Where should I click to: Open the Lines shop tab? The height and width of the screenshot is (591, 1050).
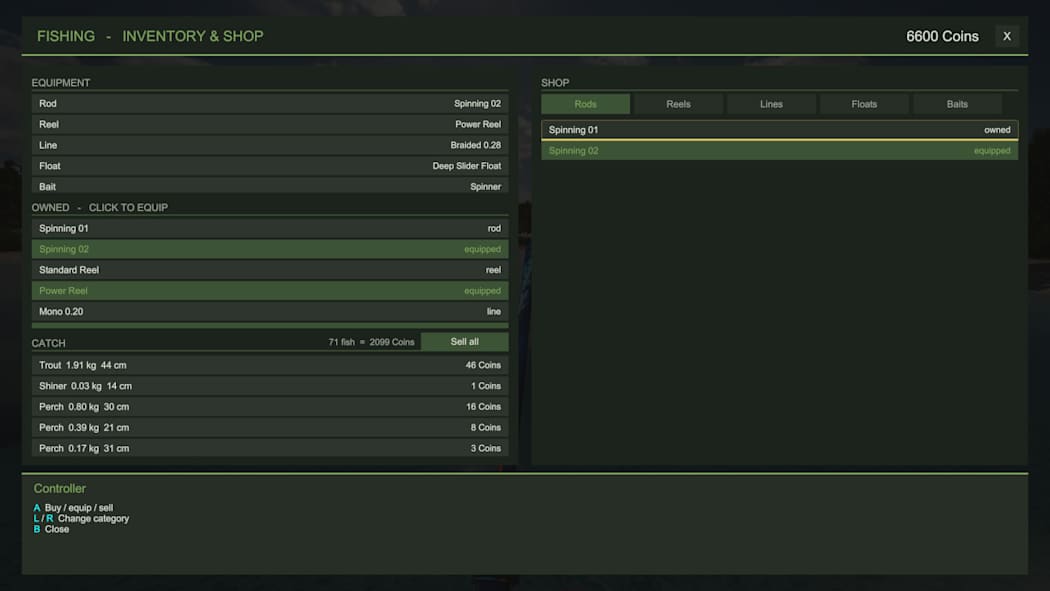pos(771,104)
